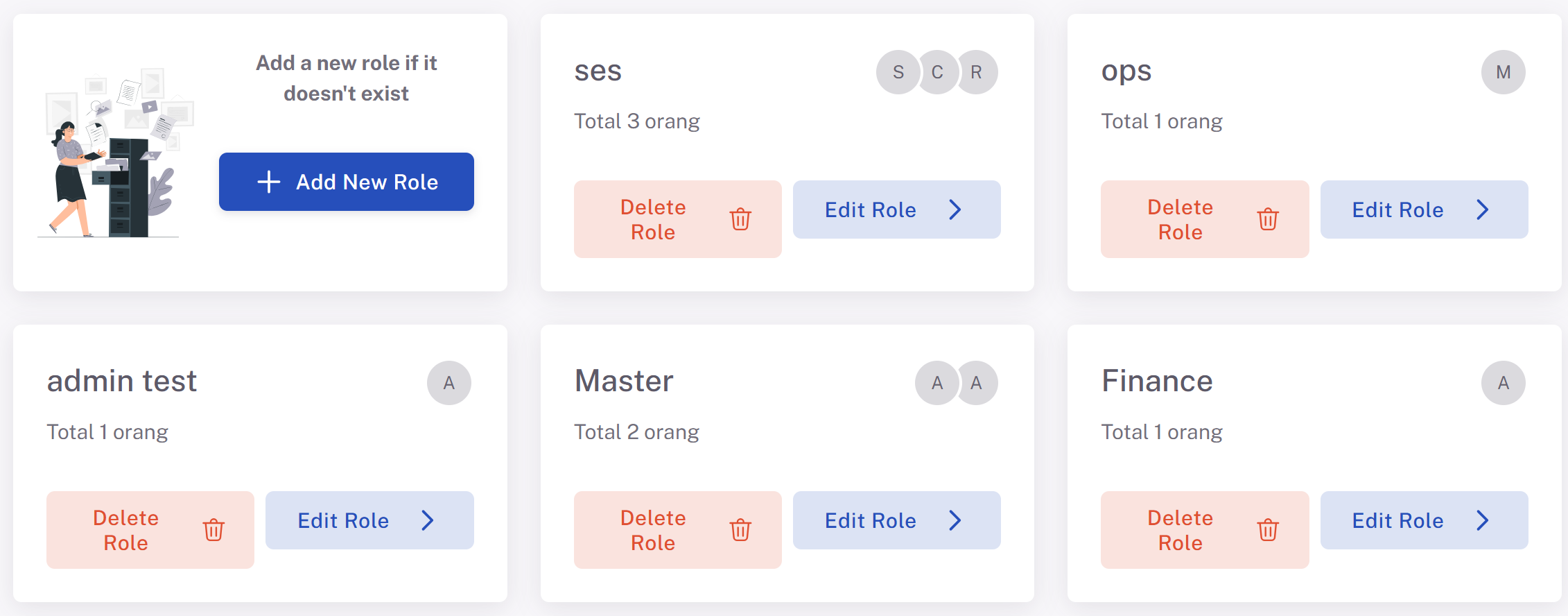The image size is (1568, 616).
Task: Click trash icon on admin test card
Action: [x=214, y=530]
